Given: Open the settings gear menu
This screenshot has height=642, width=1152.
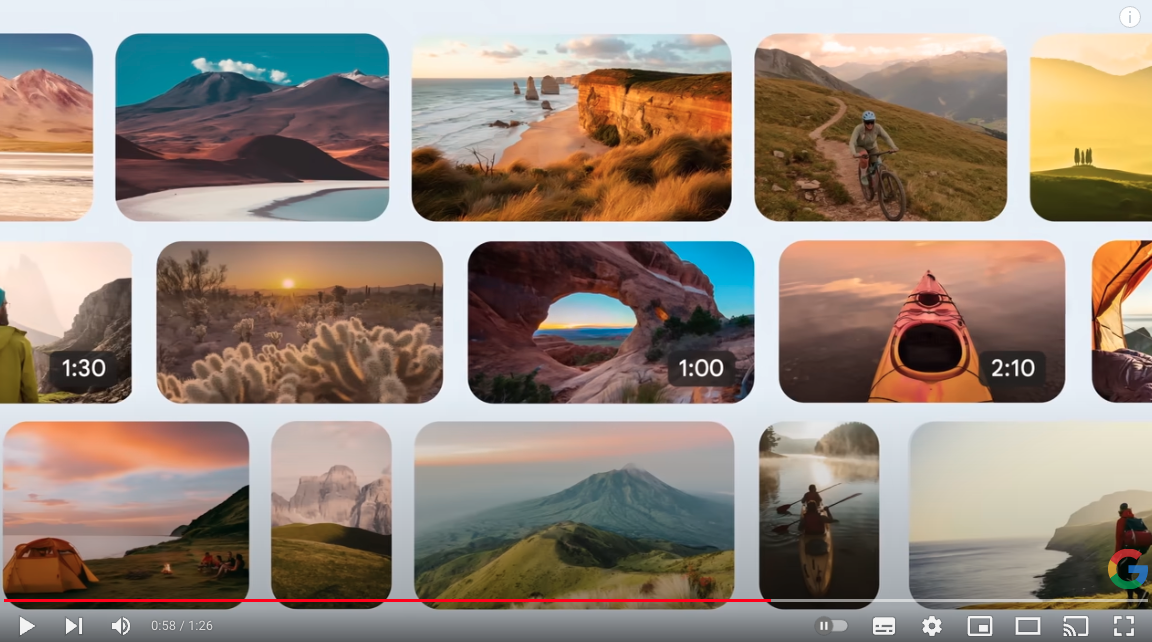Looking at the screenshot, I should tap(932, 626).
